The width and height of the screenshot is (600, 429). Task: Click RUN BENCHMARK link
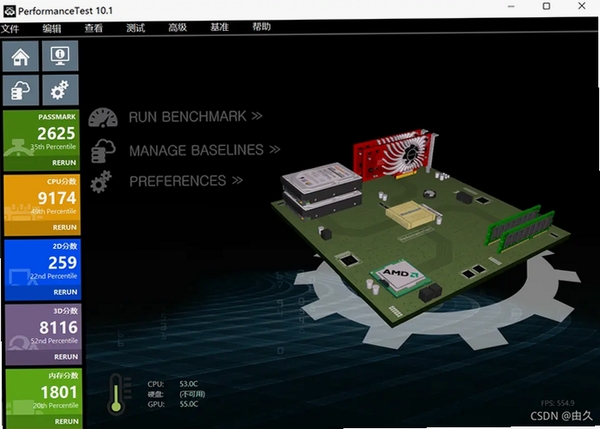[x=196, y=116]
